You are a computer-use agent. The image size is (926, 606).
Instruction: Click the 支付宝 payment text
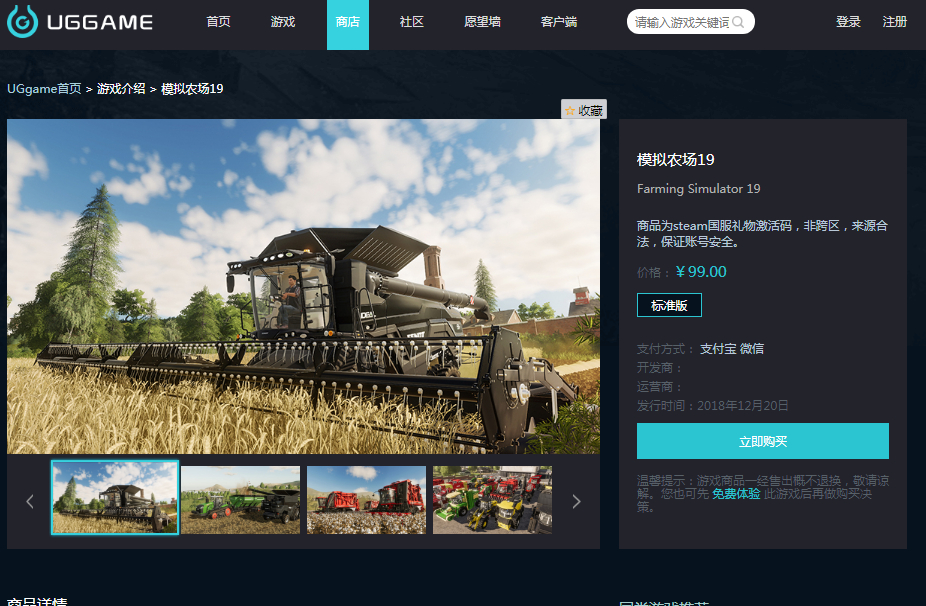(x=718, y=348)
